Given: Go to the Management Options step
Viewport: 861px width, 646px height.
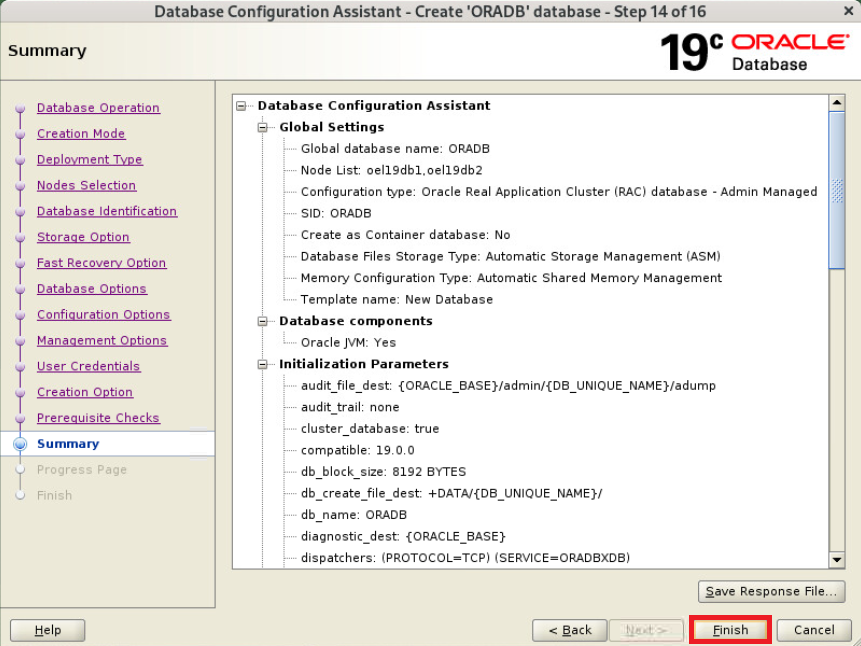Looking at the screenshot, I should [102, 340].
